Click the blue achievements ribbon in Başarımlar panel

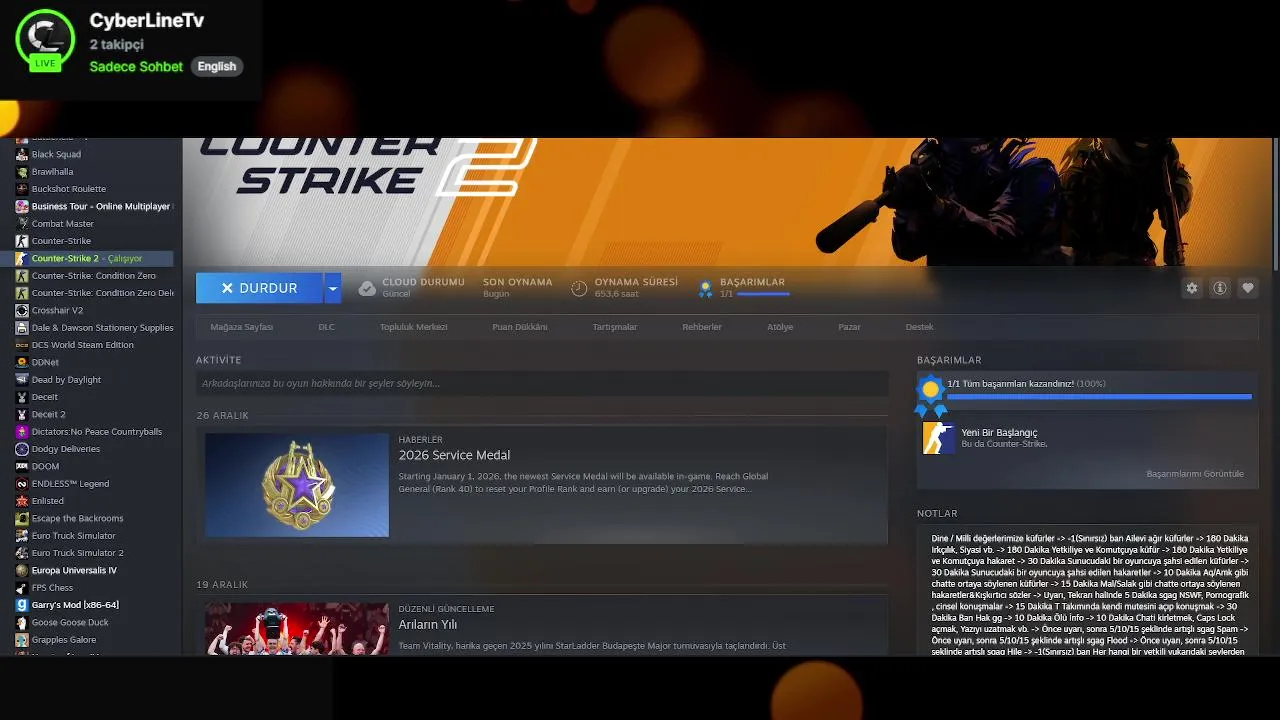(931, 396)
